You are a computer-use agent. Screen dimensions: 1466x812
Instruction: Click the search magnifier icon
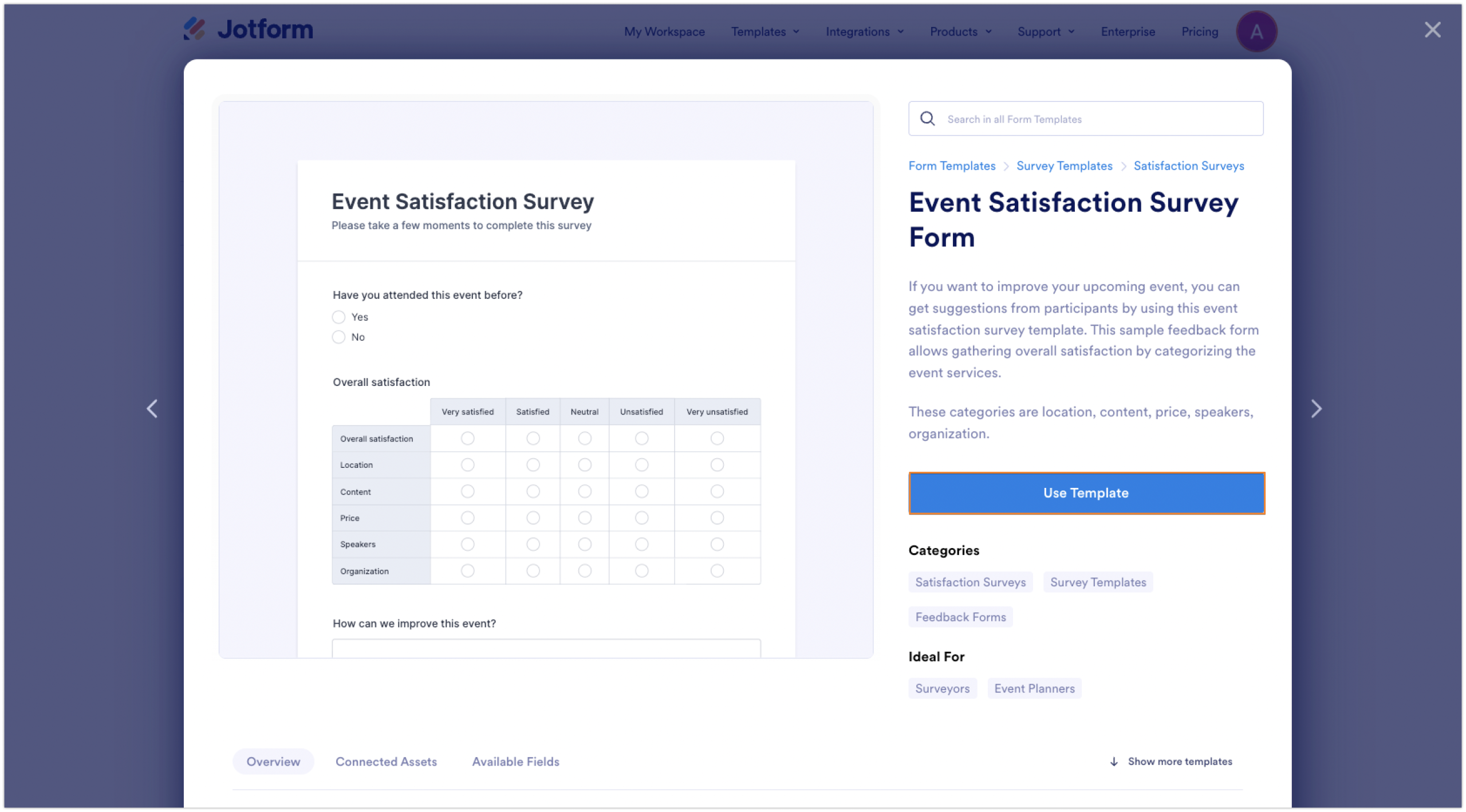point(928,119)
